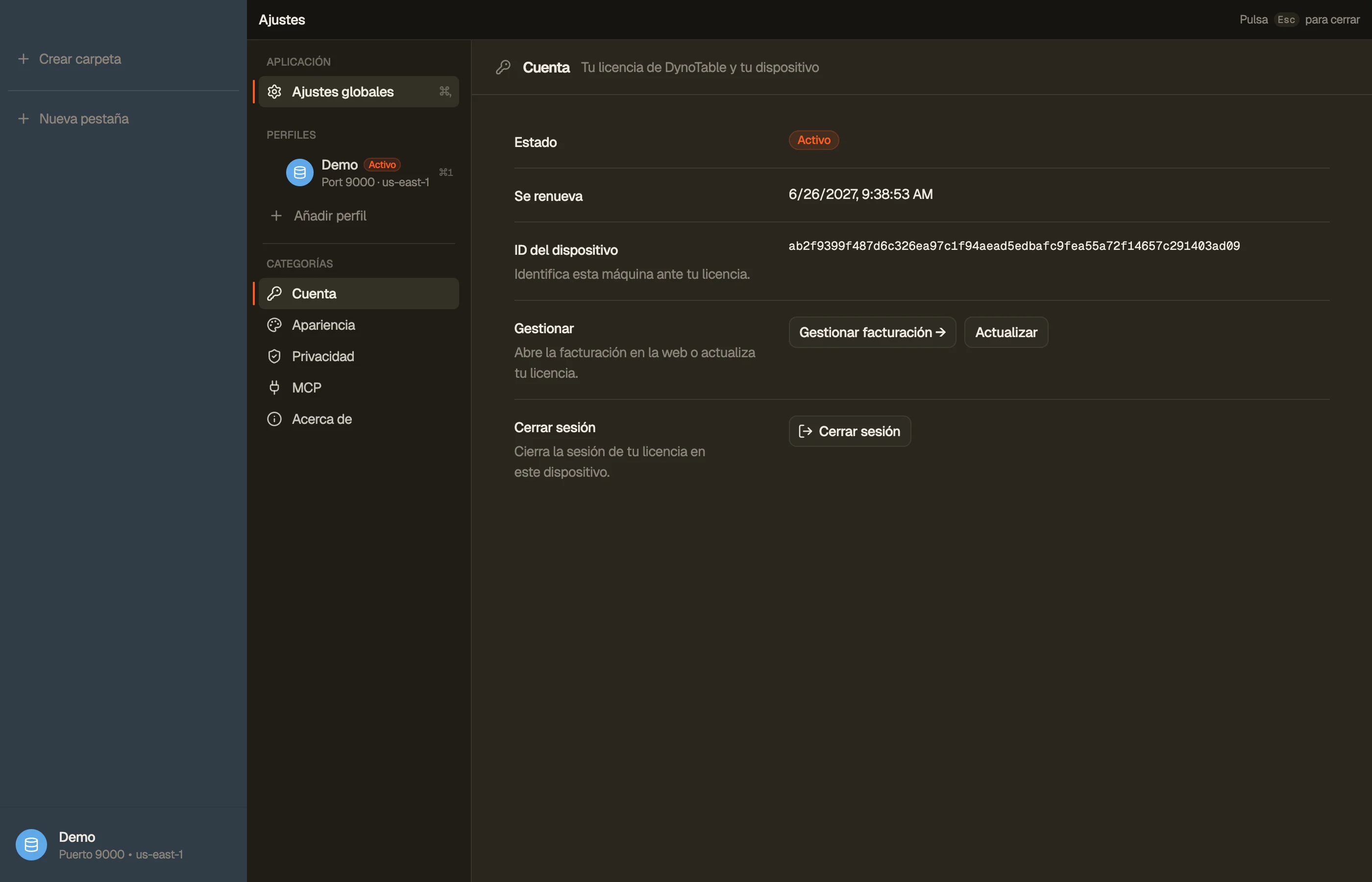
Task: Select the Cuenta category
Action: click(x=359, y=294)
